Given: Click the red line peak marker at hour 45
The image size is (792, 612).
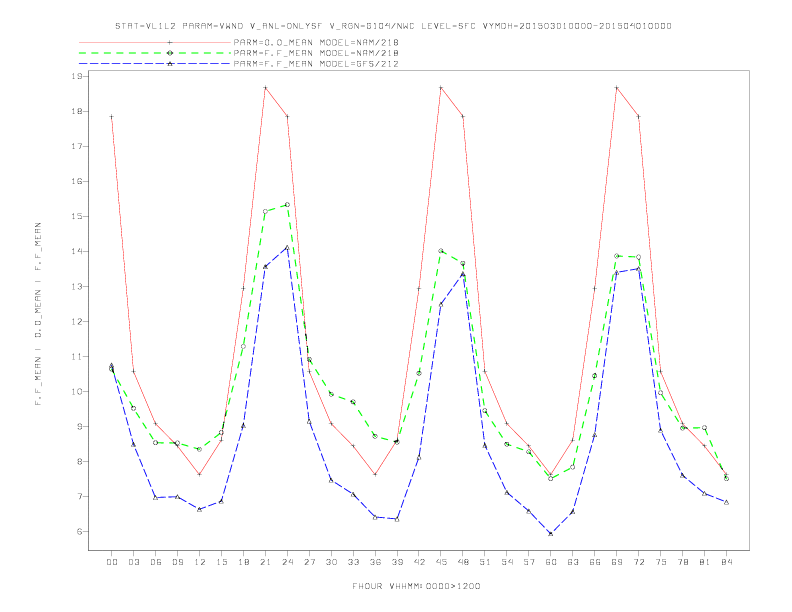Looking at the screenshot, I should (x=441, y=88).
